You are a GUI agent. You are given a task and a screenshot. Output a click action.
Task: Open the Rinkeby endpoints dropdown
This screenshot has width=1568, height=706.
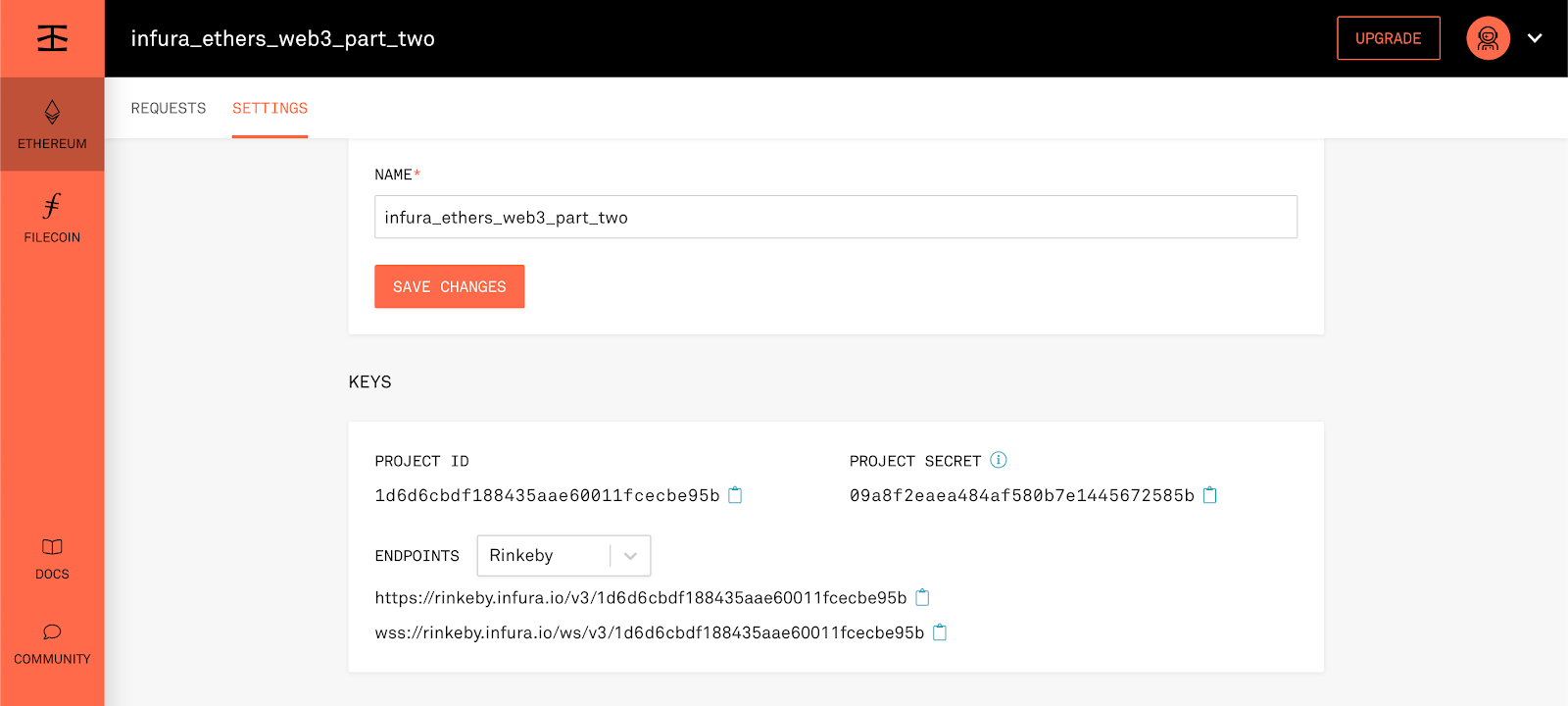tap(563, 555)
